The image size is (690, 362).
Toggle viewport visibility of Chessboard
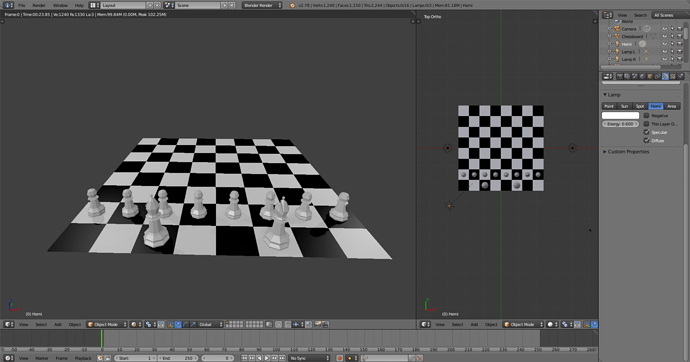click(x=665, y=37)
